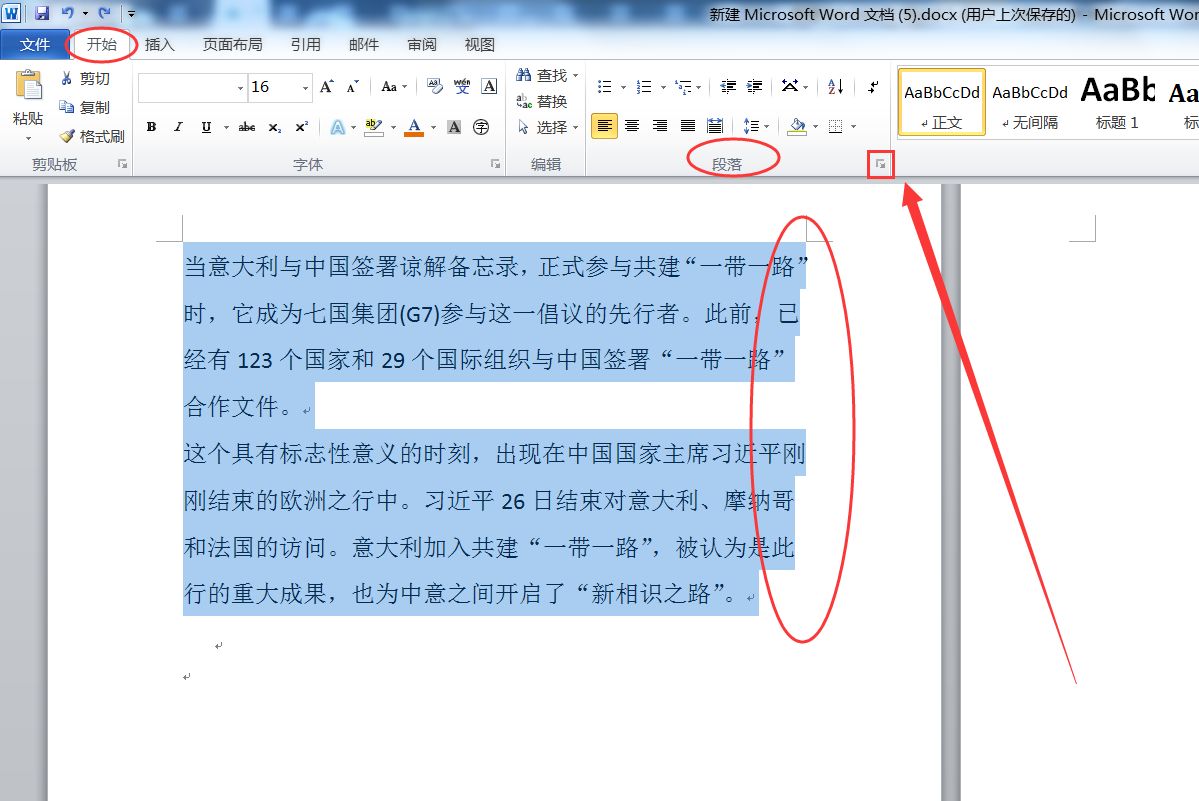Toggle strikethrough formatting
Image resolution: width=1199 pixels, height=801 pixels.
pos(247,127)
